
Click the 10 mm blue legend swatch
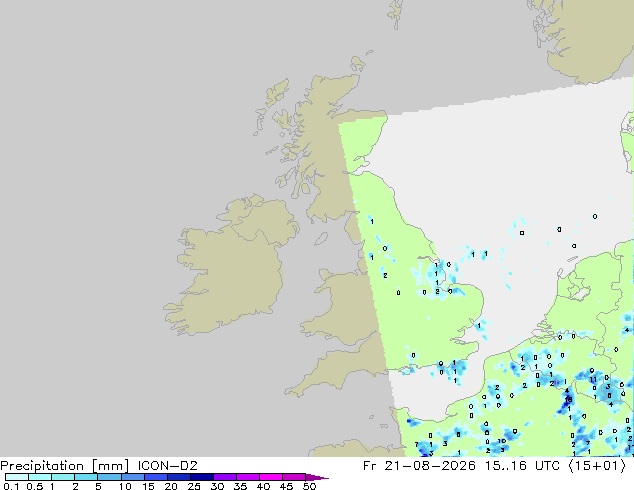click(x=132, y=477)
